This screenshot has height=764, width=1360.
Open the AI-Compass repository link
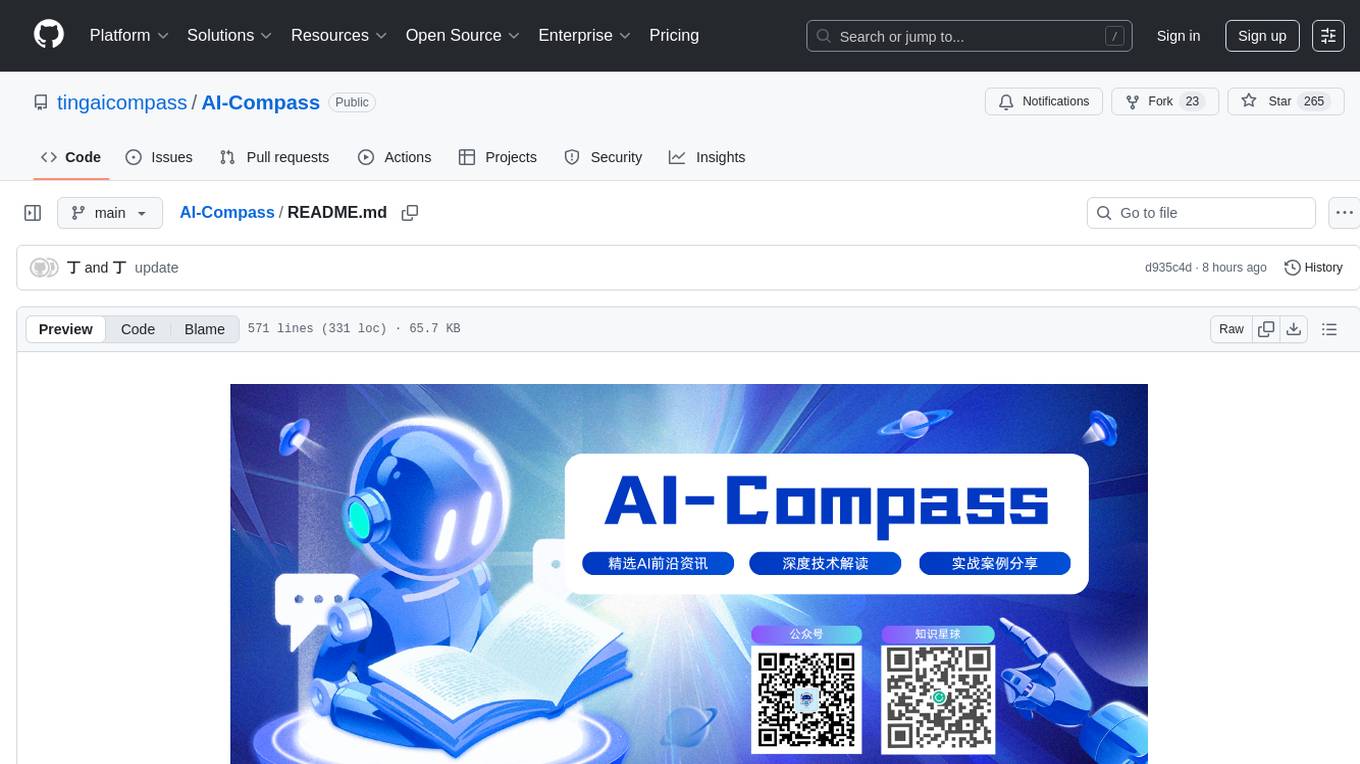[x=261, y=102]
